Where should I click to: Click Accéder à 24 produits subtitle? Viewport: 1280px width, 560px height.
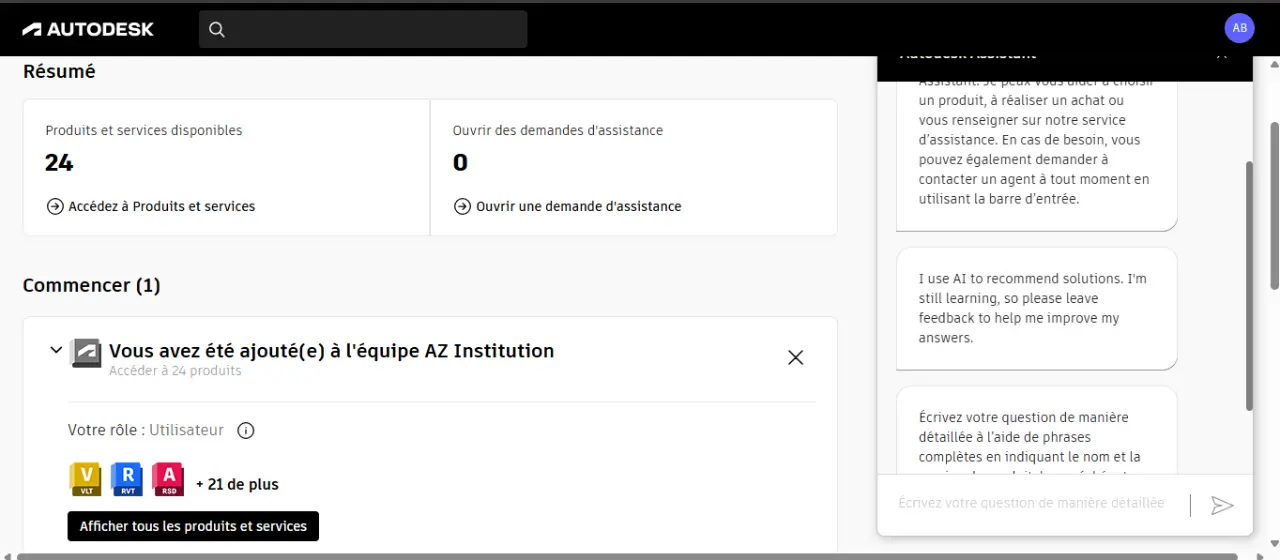[x=175, y=371]
